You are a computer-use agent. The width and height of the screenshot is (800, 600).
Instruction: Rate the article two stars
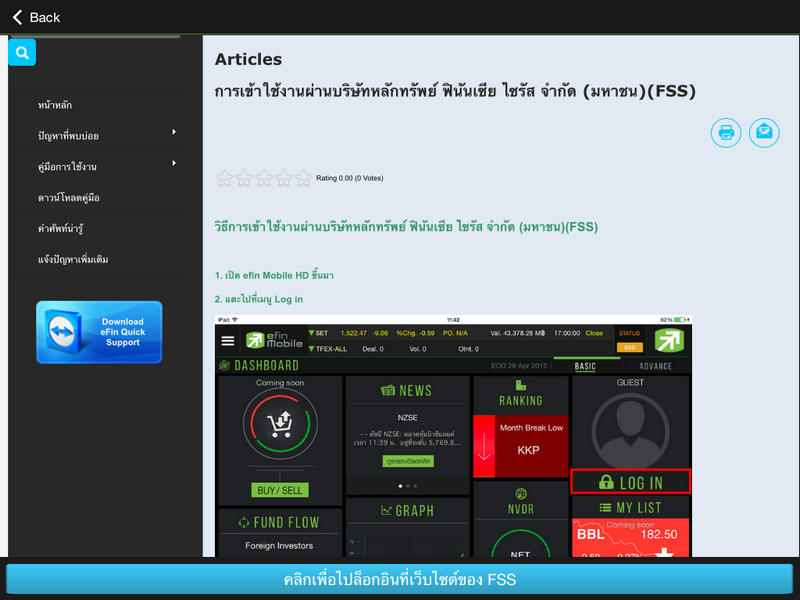point(244,178)
